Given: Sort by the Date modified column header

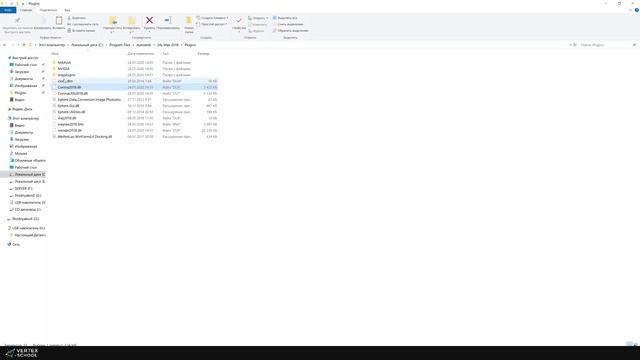Looking at the screenshot, I should 141,54.
